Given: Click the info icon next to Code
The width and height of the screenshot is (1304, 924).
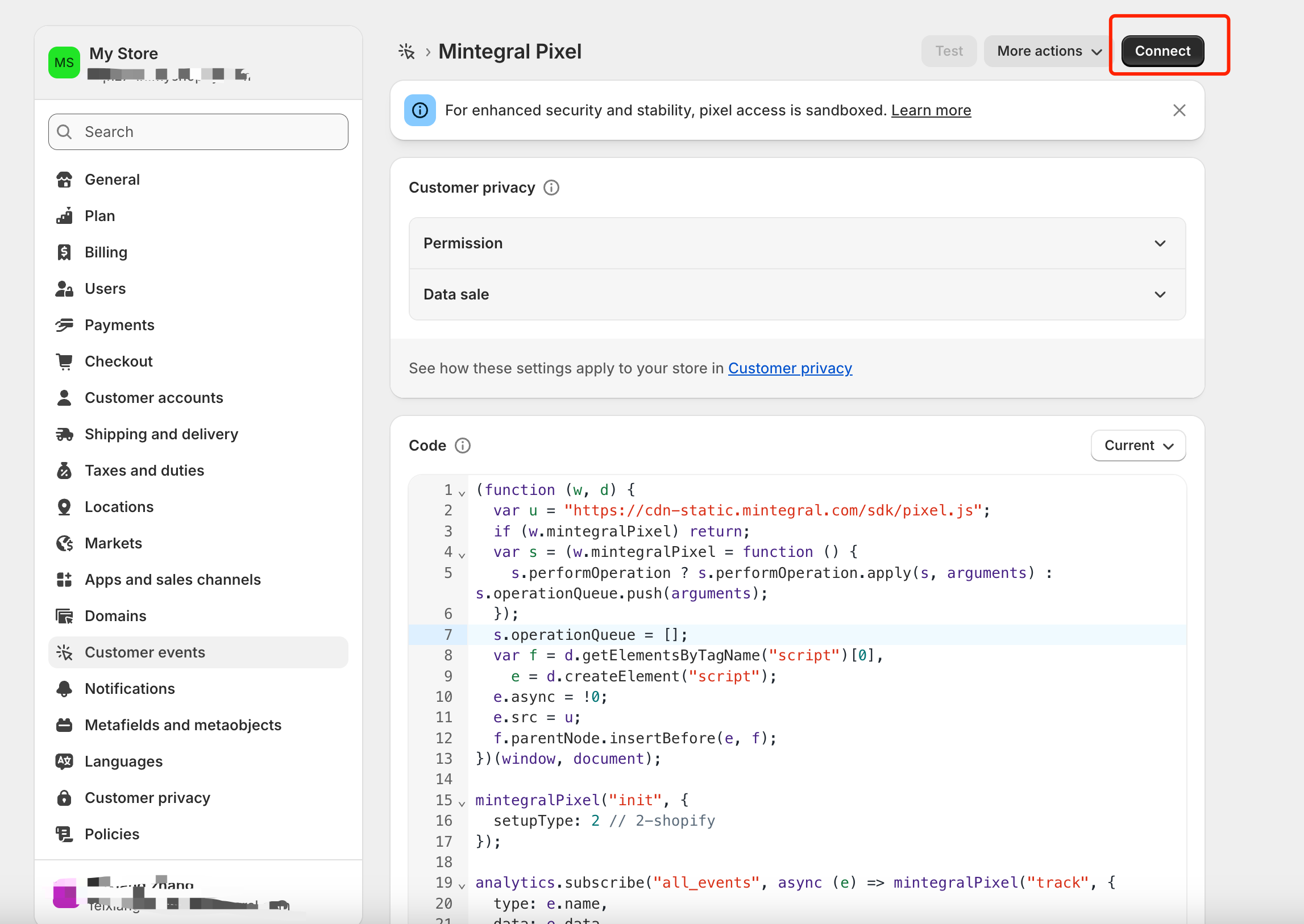Looking at the screenshot, I should pos(463,446).
